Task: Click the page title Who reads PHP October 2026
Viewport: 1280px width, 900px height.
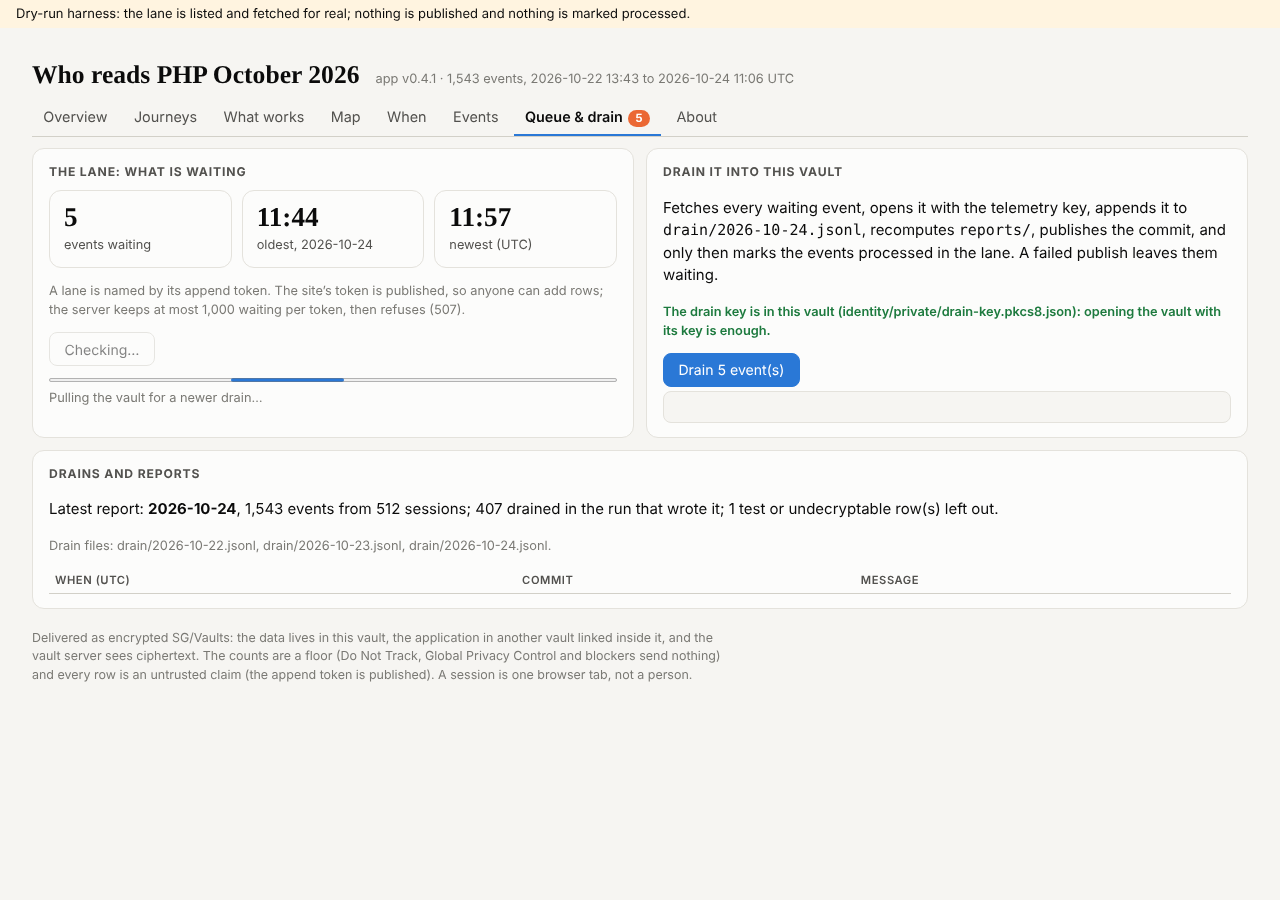Action: tap(196, 75)
